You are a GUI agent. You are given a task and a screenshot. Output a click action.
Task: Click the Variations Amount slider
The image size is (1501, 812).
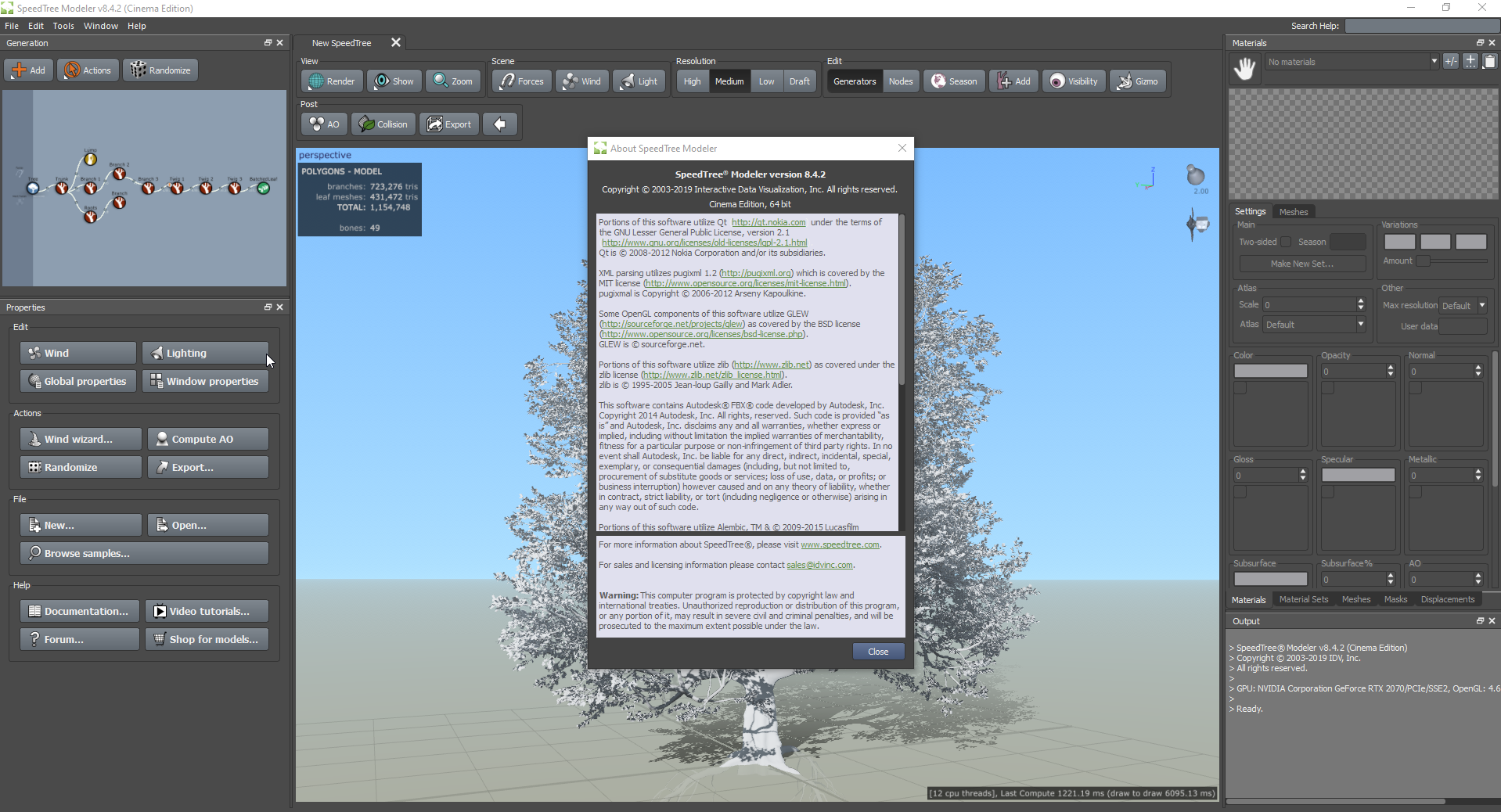tap(1452, 260)
